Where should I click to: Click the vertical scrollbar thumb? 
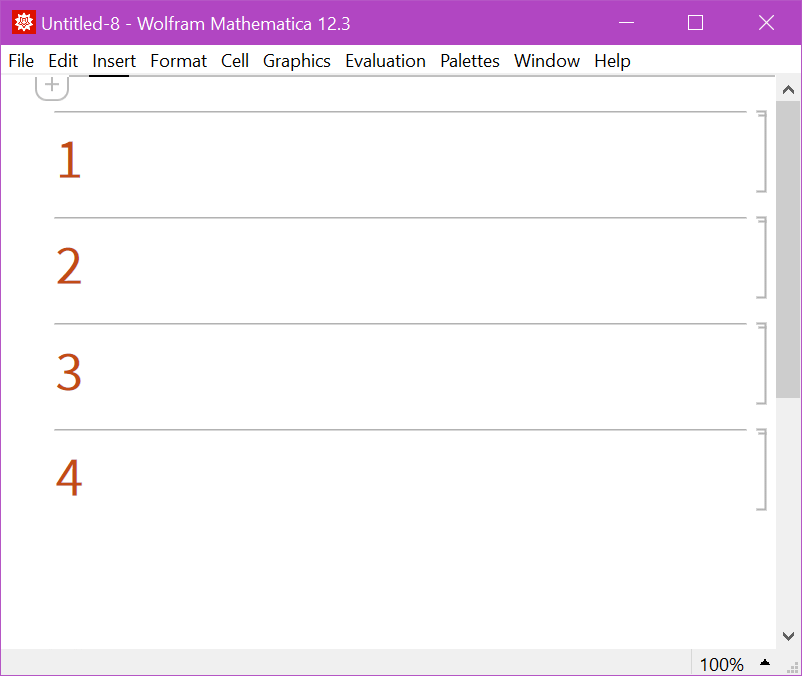(788, 250)
